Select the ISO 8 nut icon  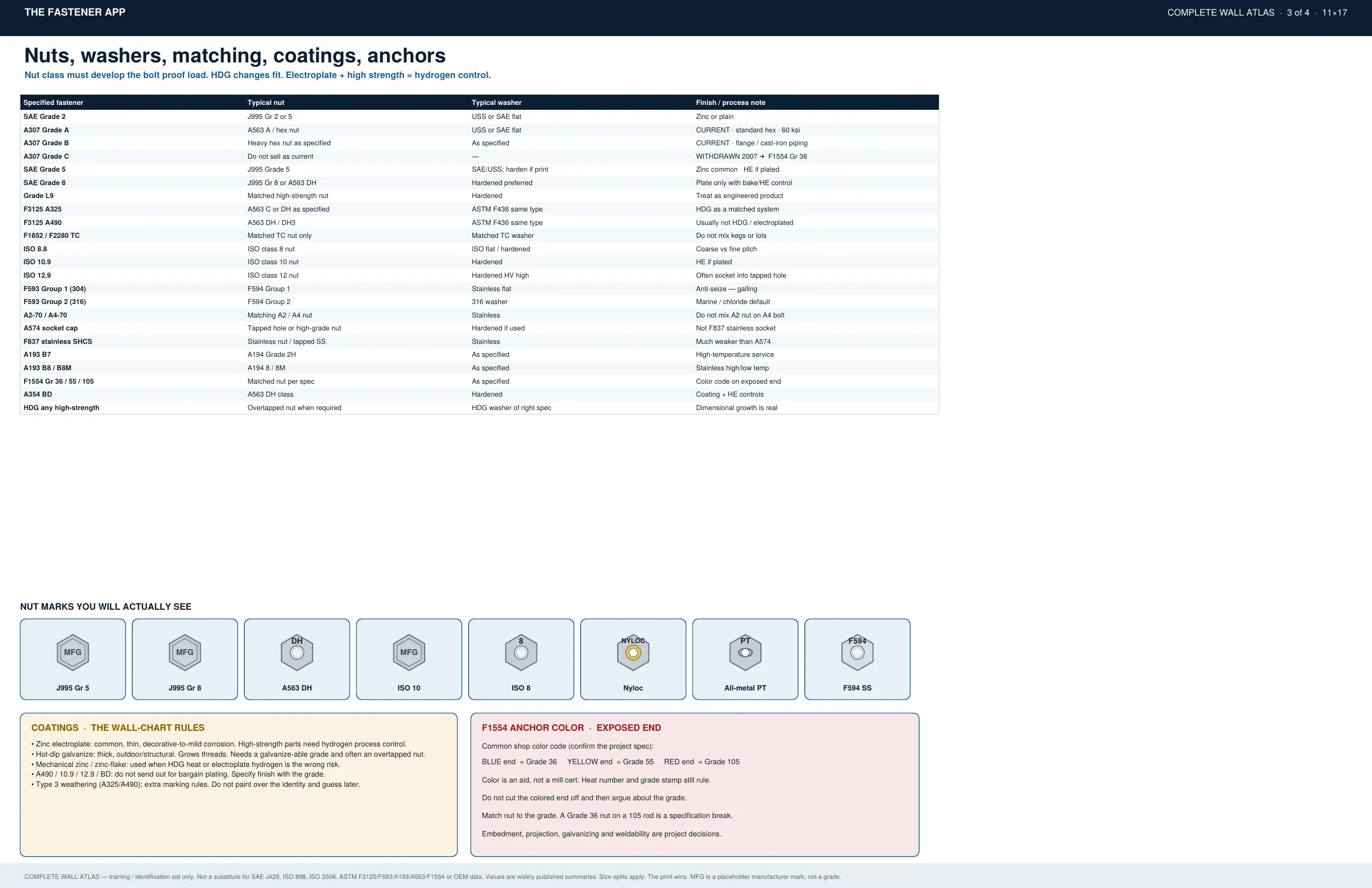pyautogui.click(x=521, y=652)
